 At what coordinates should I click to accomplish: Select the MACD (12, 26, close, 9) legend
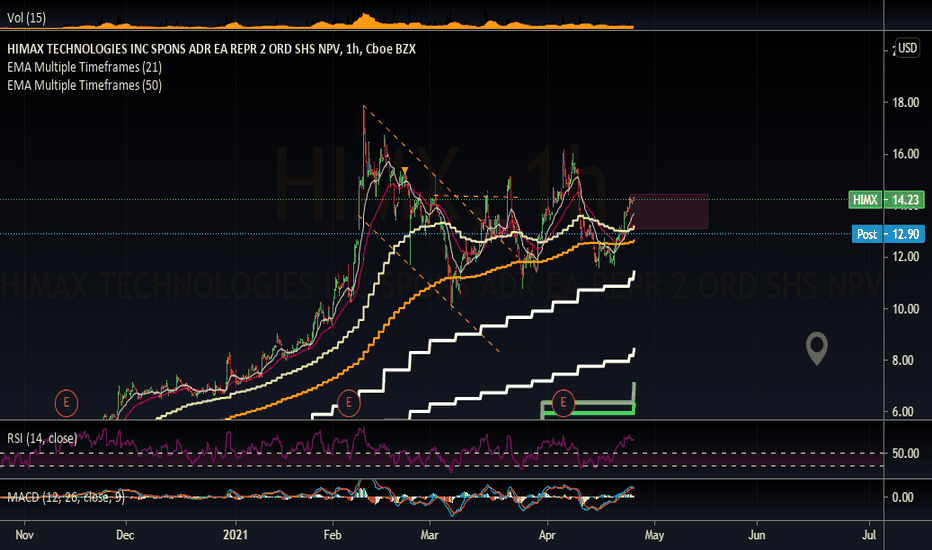[65, 497]
